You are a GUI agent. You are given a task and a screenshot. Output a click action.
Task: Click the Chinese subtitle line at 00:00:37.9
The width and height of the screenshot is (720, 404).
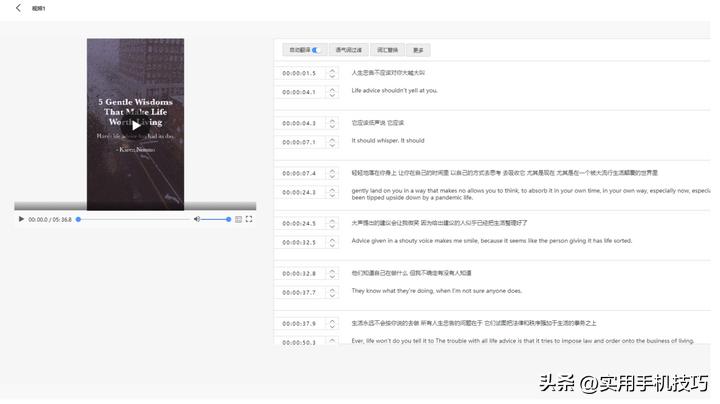474,323
